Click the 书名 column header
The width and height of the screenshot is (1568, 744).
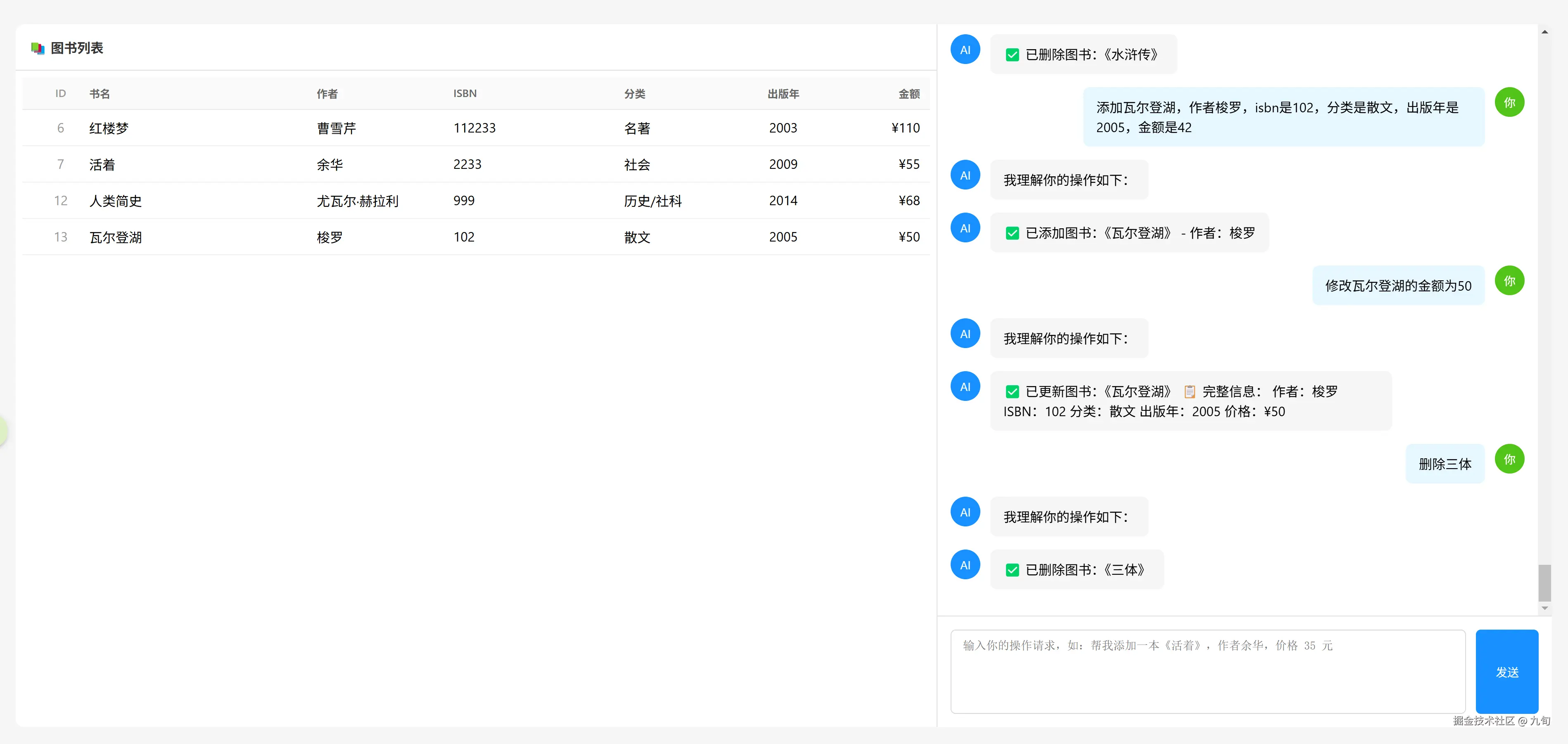tap(100, 94)
